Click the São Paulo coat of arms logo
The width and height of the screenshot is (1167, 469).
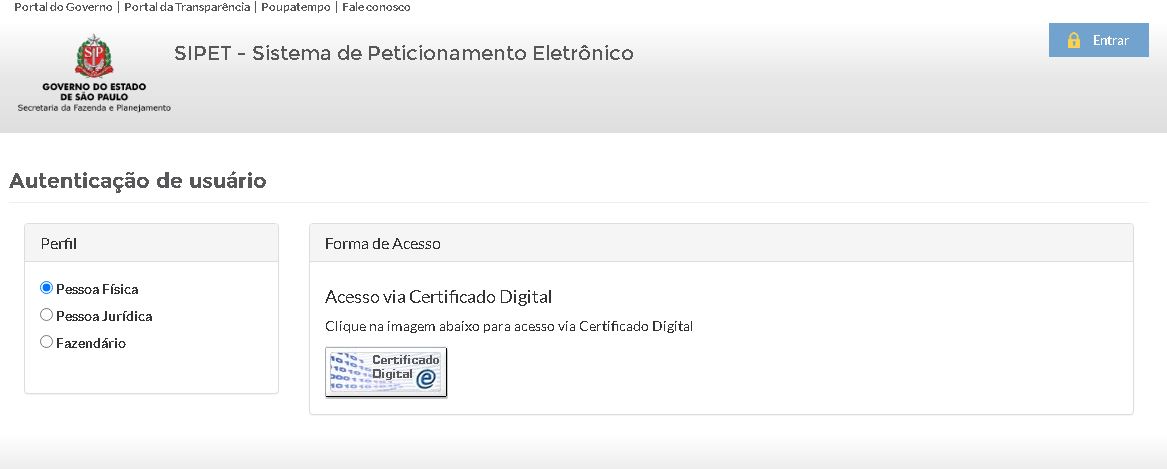(94, 56)
